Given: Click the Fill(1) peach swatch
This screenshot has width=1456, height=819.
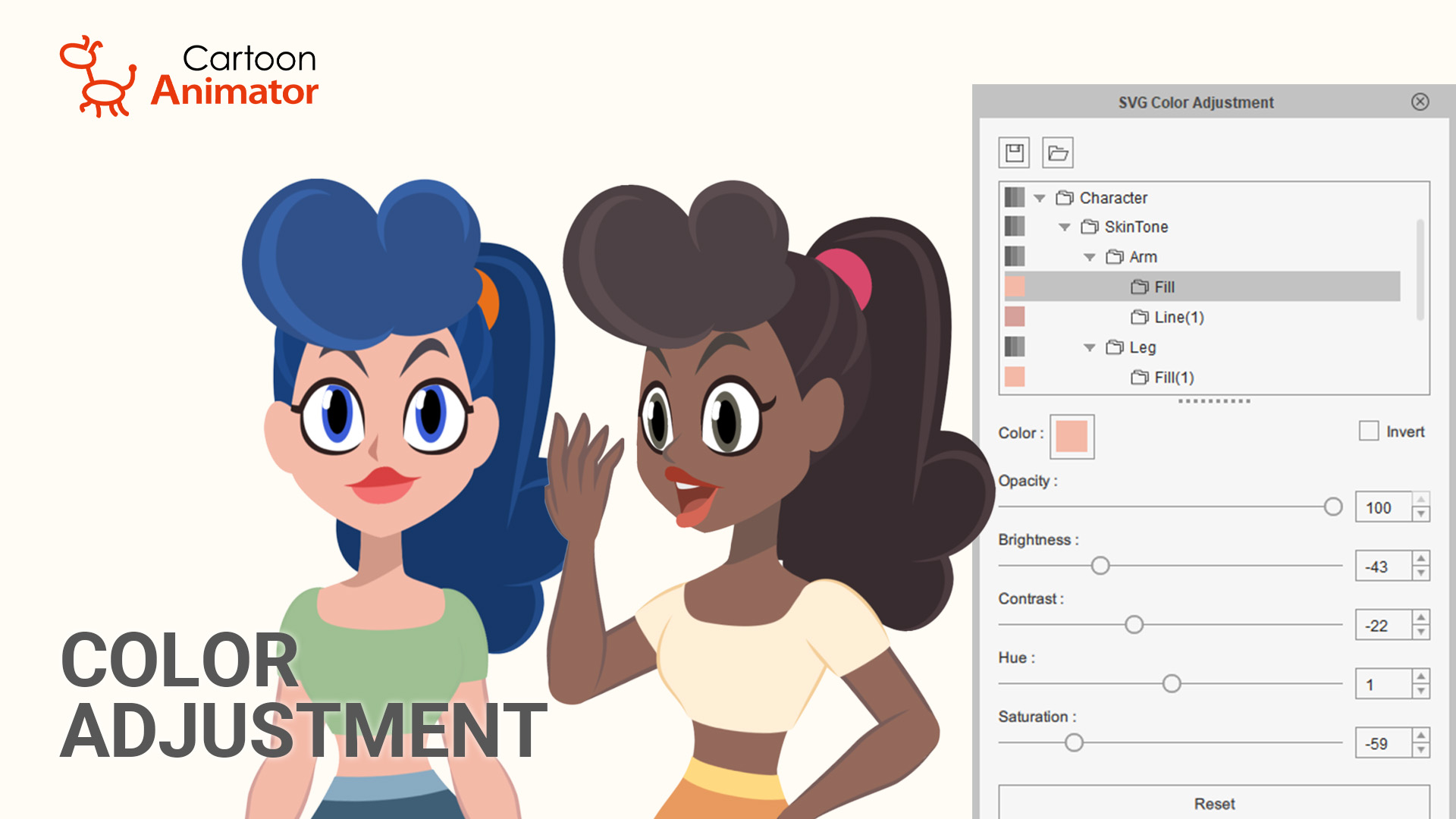Looking at the screenshot, I should (1015, 377).
